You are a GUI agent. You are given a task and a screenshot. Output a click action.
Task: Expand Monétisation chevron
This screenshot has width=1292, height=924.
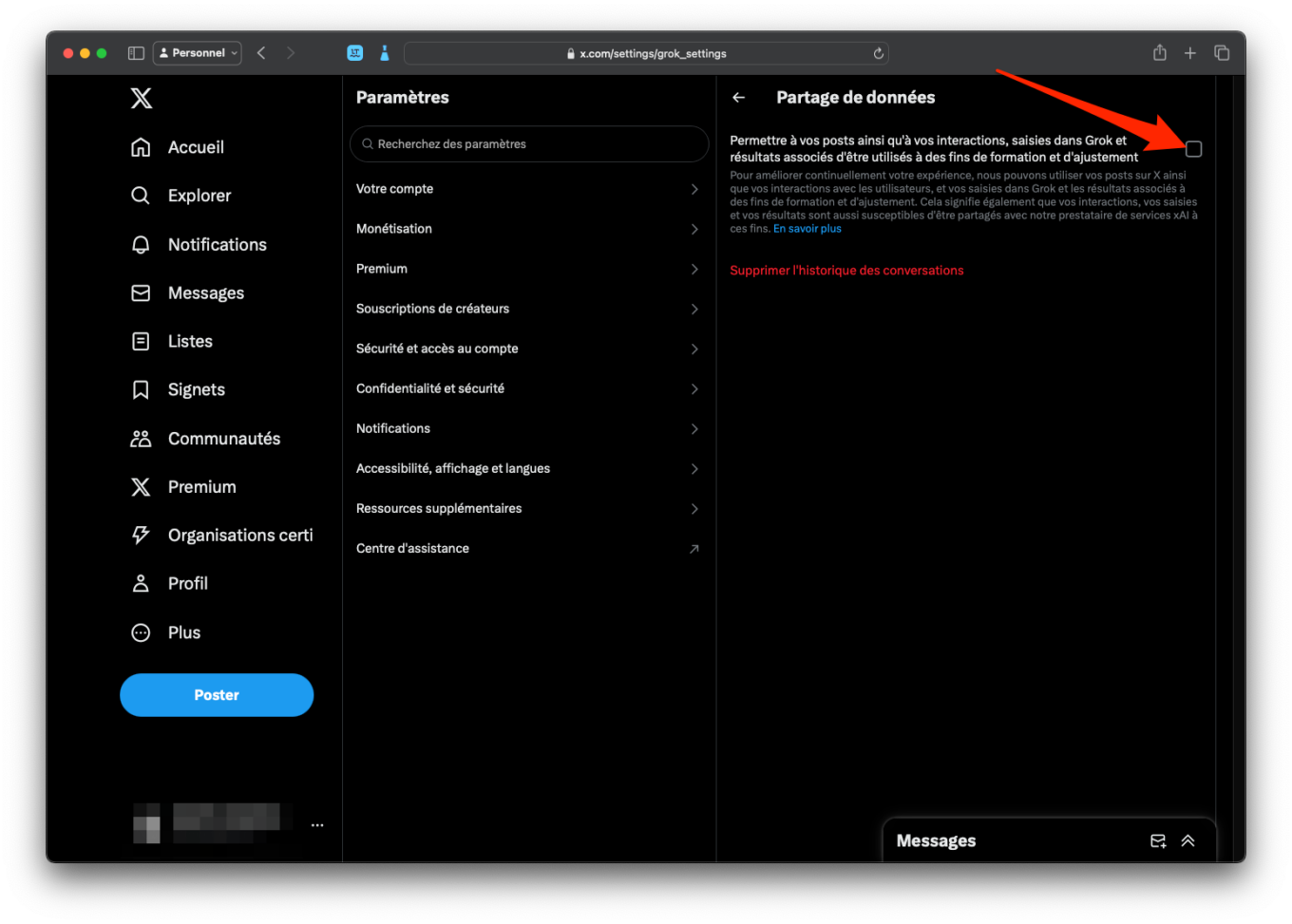tap(694, 229)
